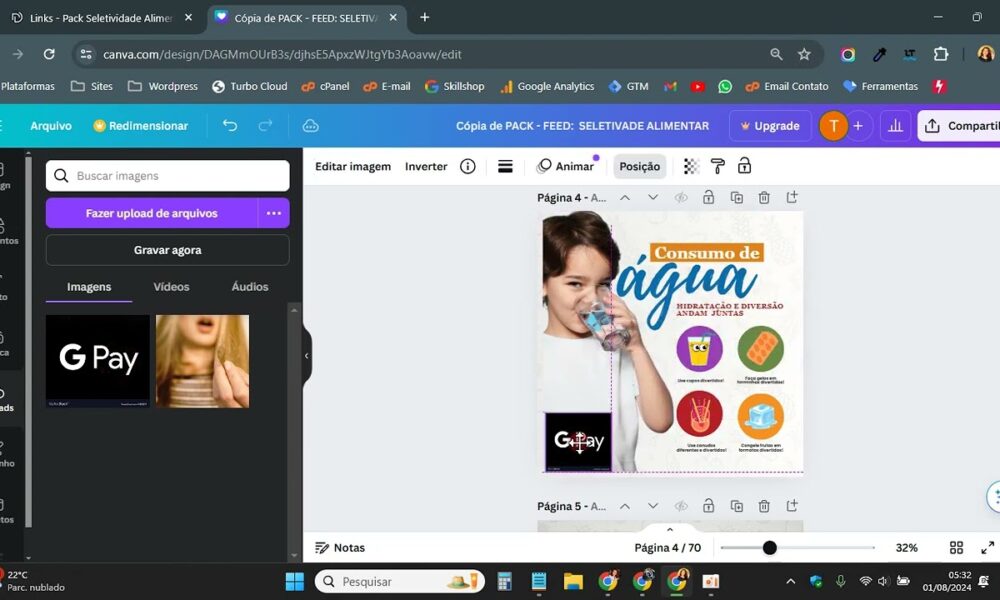Move Página 4 down
Screen dimensions: 1000x600
coord(653,198)
